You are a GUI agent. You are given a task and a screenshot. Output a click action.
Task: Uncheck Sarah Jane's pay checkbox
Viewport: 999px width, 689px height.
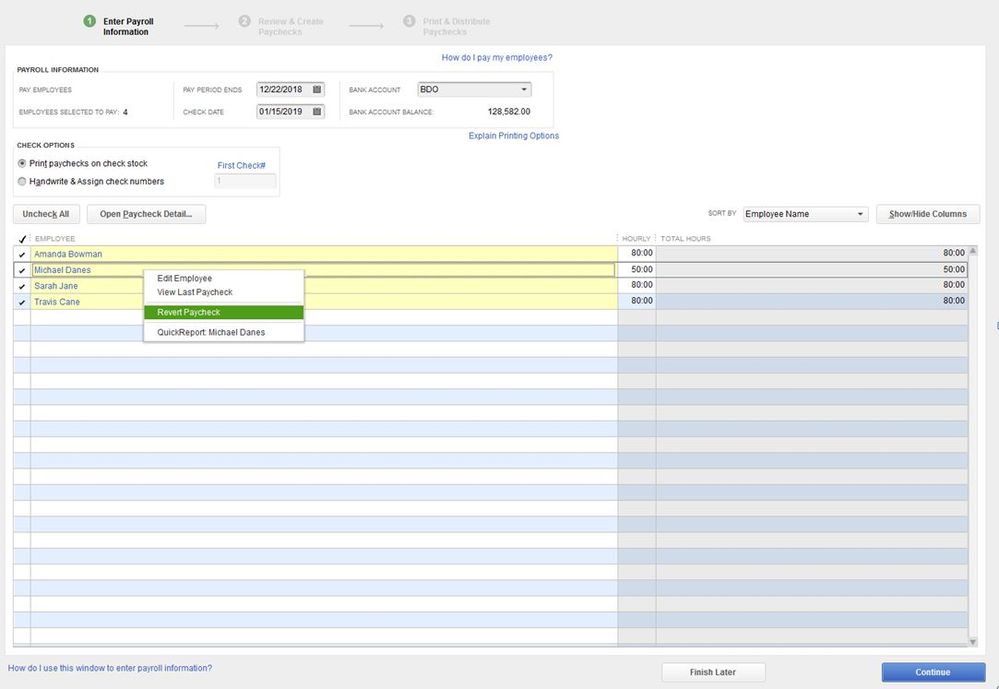pos(22,286)
